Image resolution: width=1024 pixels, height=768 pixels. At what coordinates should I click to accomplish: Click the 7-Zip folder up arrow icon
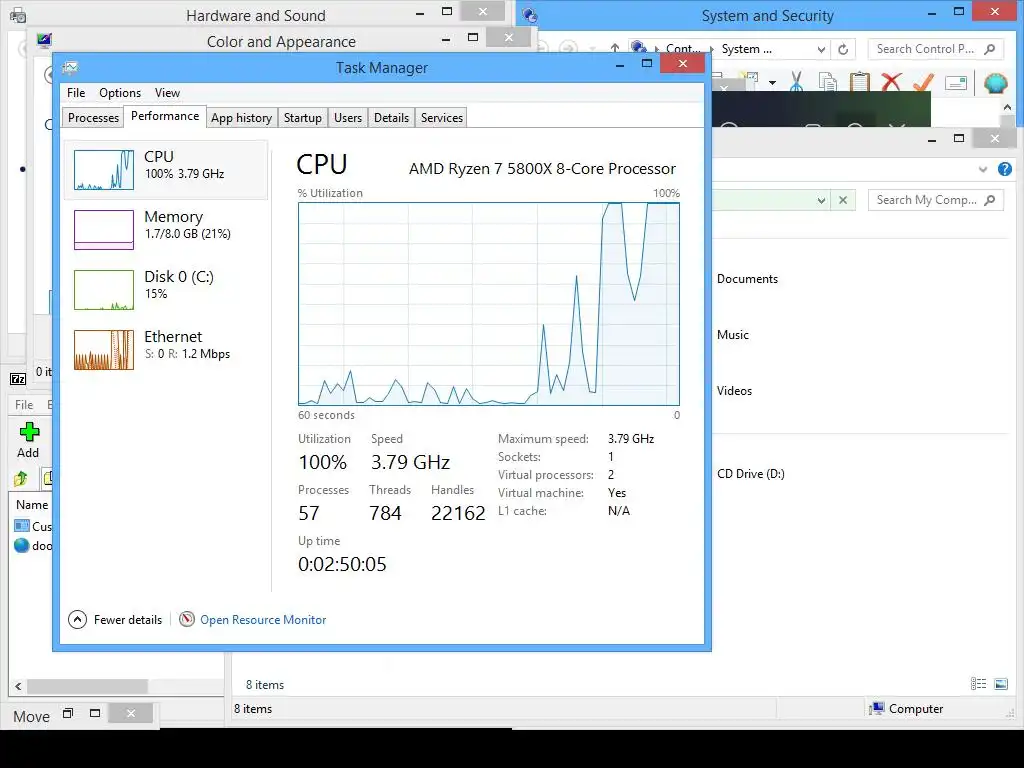click(20, 479)
